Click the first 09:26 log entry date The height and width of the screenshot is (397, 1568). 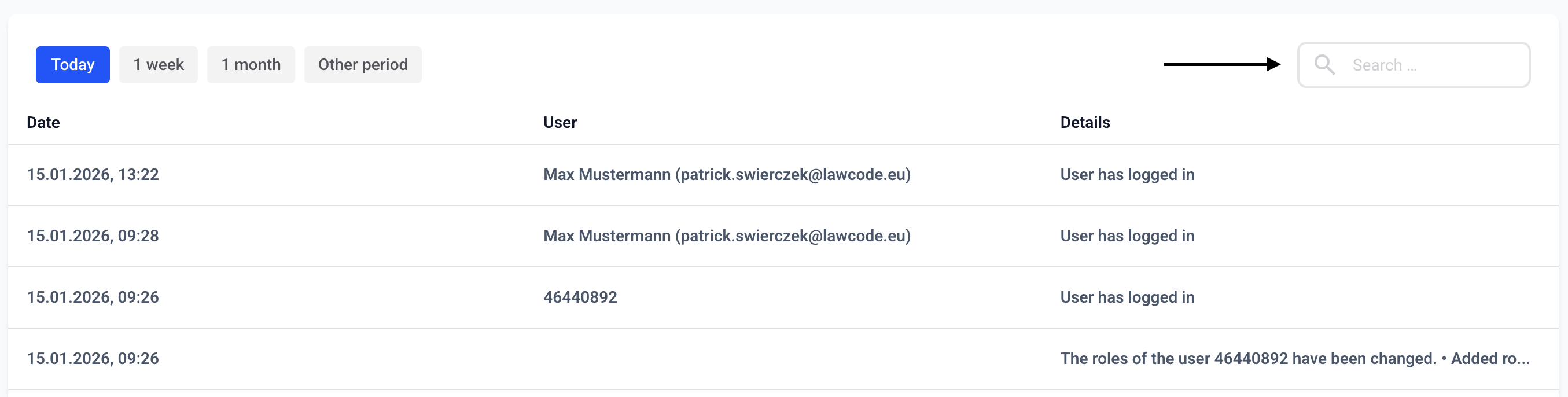click(93, 297)
